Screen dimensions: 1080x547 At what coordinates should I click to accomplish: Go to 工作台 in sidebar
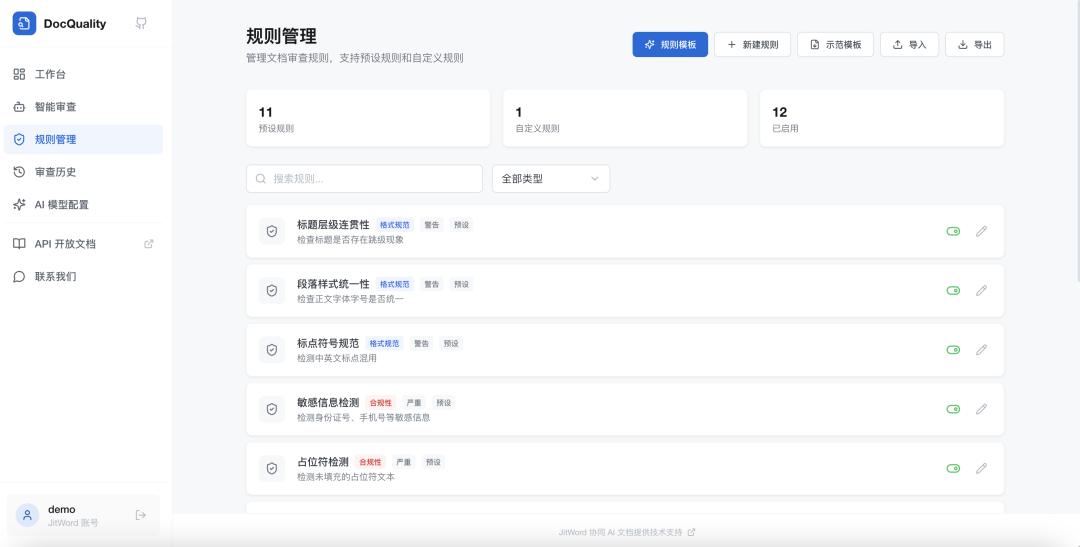point(83,74)
